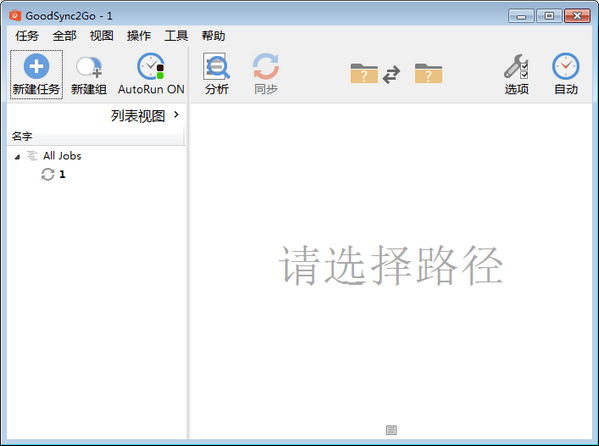Open the 全部 menu
Viewport: 599px width, 446px height.
(64, 36)
